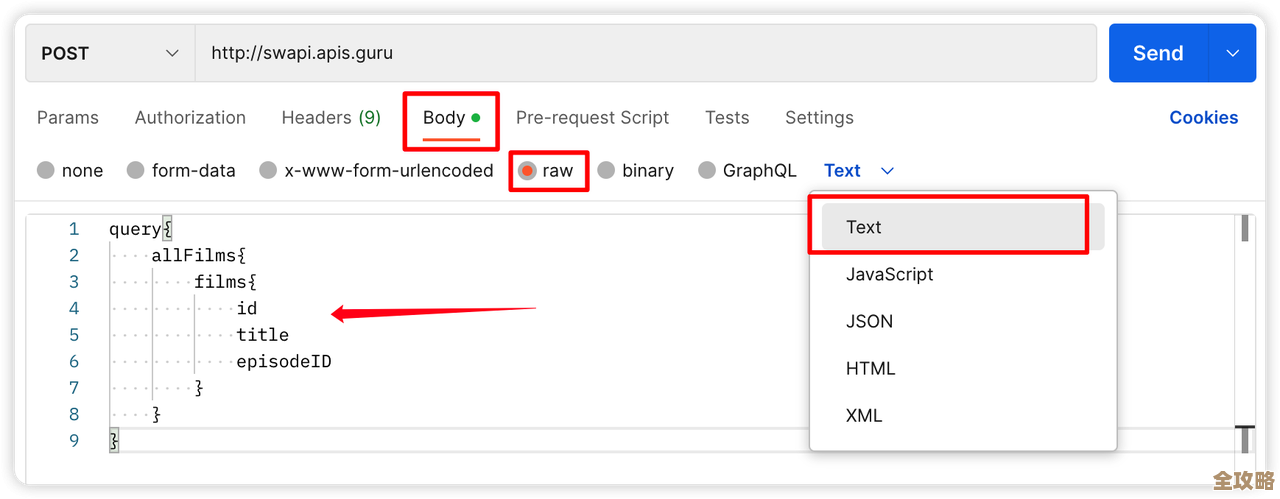Choose JSON from the format menu
Image resolution: width=1280 pixels, height=499 pixels.
[869, 322]
